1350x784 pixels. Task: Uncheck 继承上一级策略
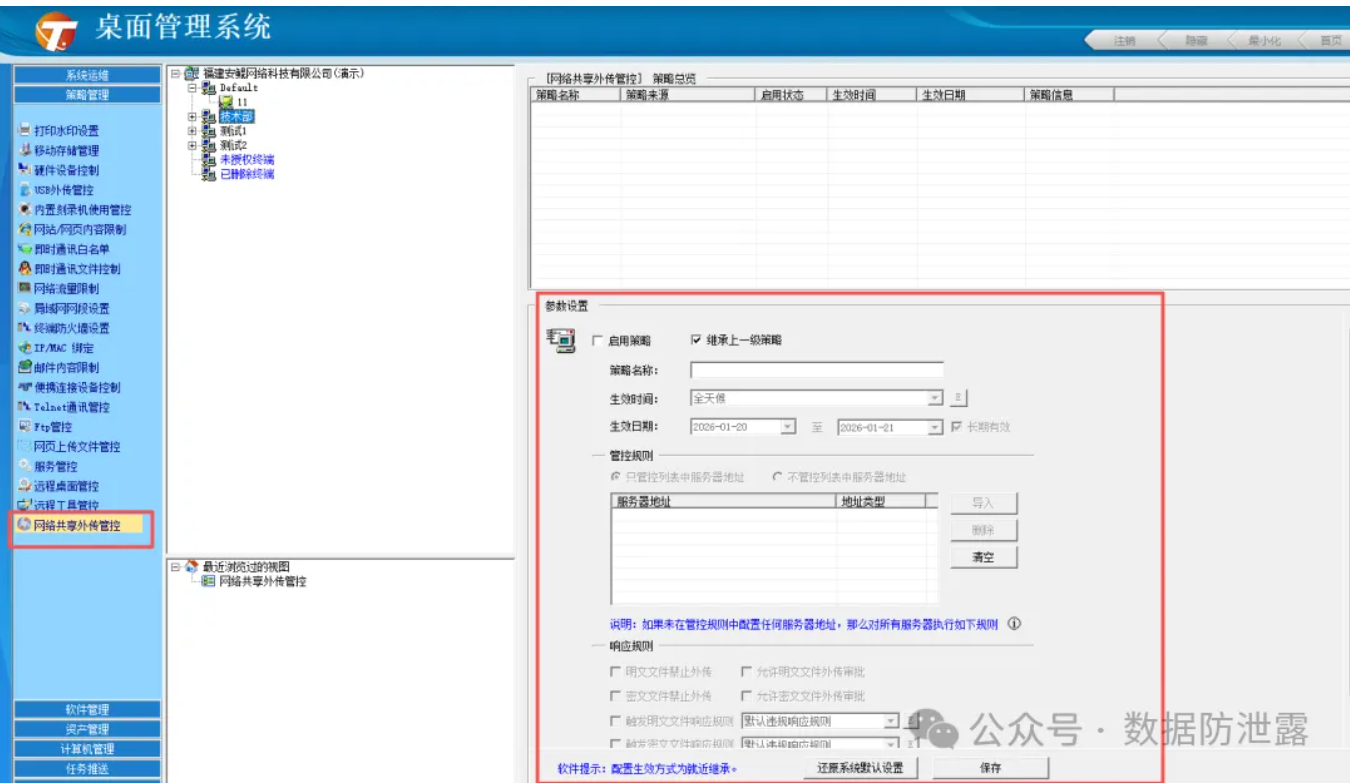point(697,340)
